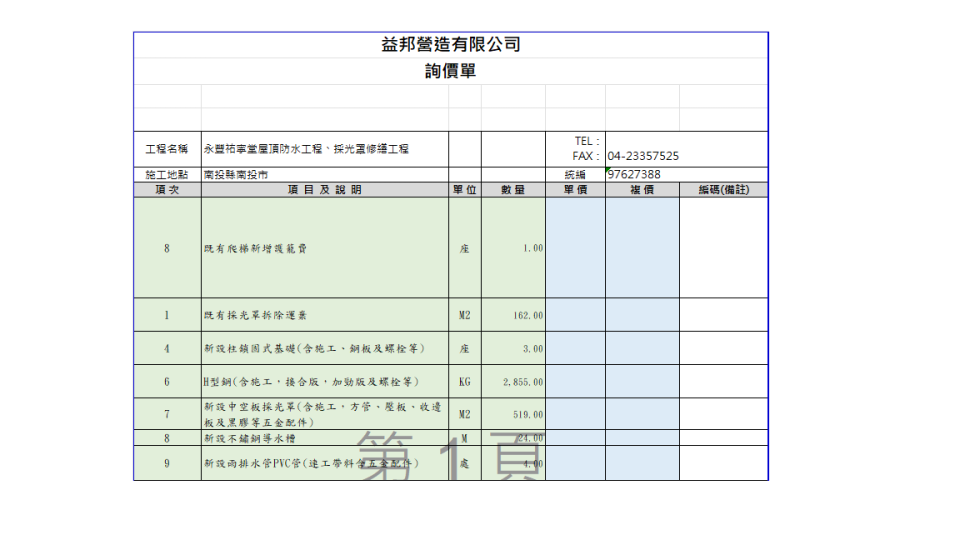The image size is (960, 540).
Task: Click the 數量 column header
Action: [513, 190]
